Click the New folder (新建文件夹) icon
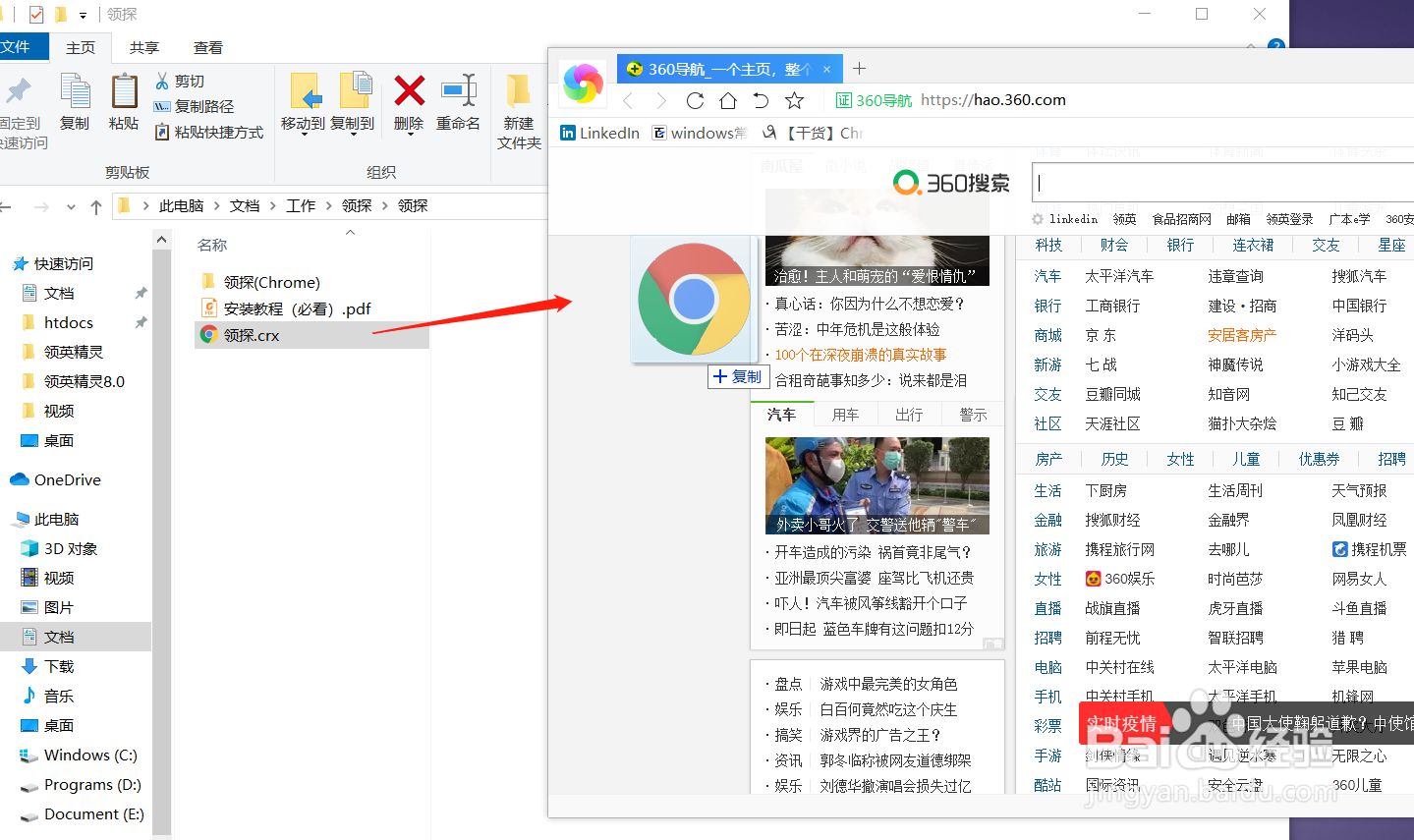The width and height of the screenshot is (1414, 840). tap(518, 91)
